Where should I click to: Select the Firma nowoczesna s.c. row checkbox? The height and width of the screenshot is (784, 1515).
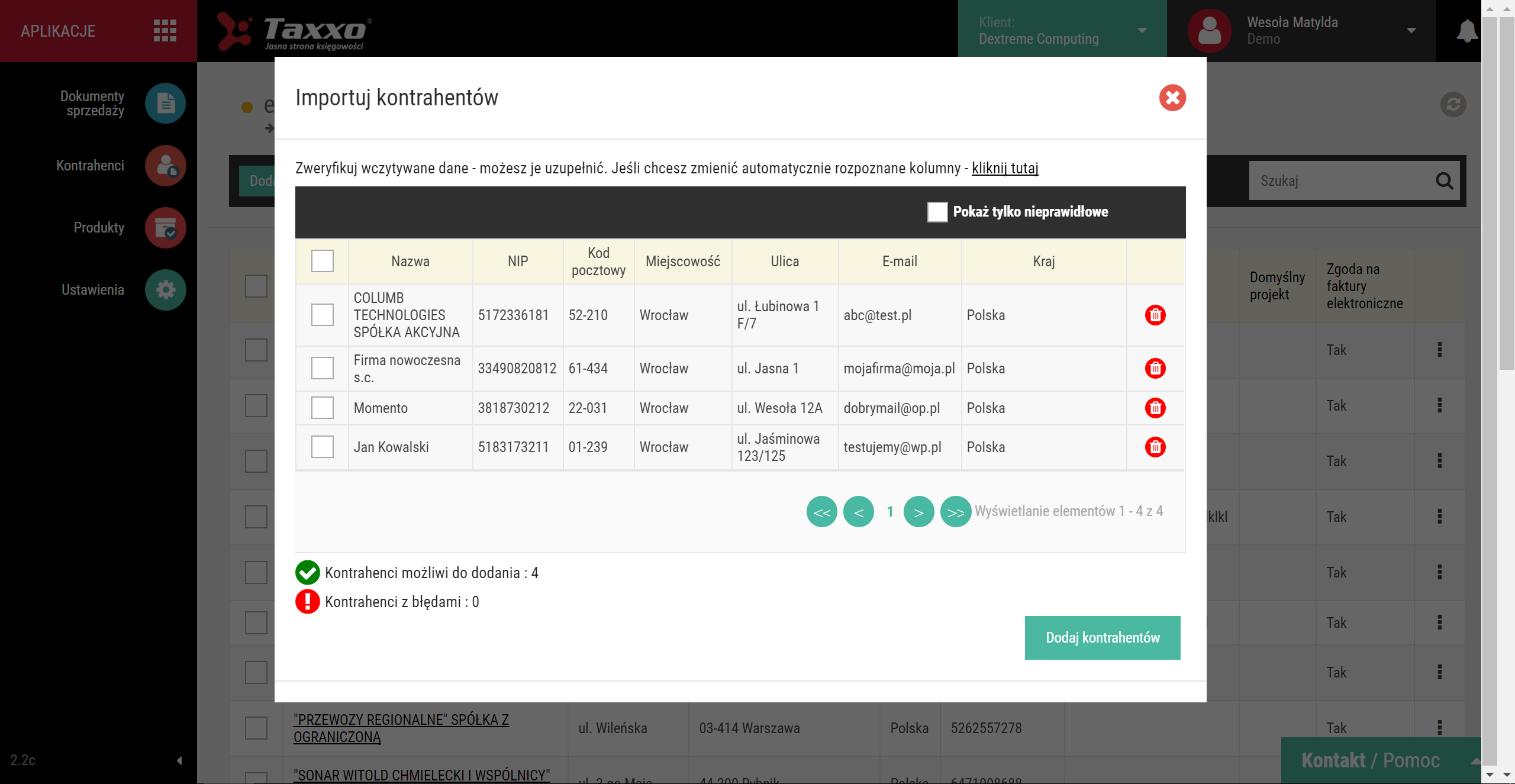tap(322, 368)
